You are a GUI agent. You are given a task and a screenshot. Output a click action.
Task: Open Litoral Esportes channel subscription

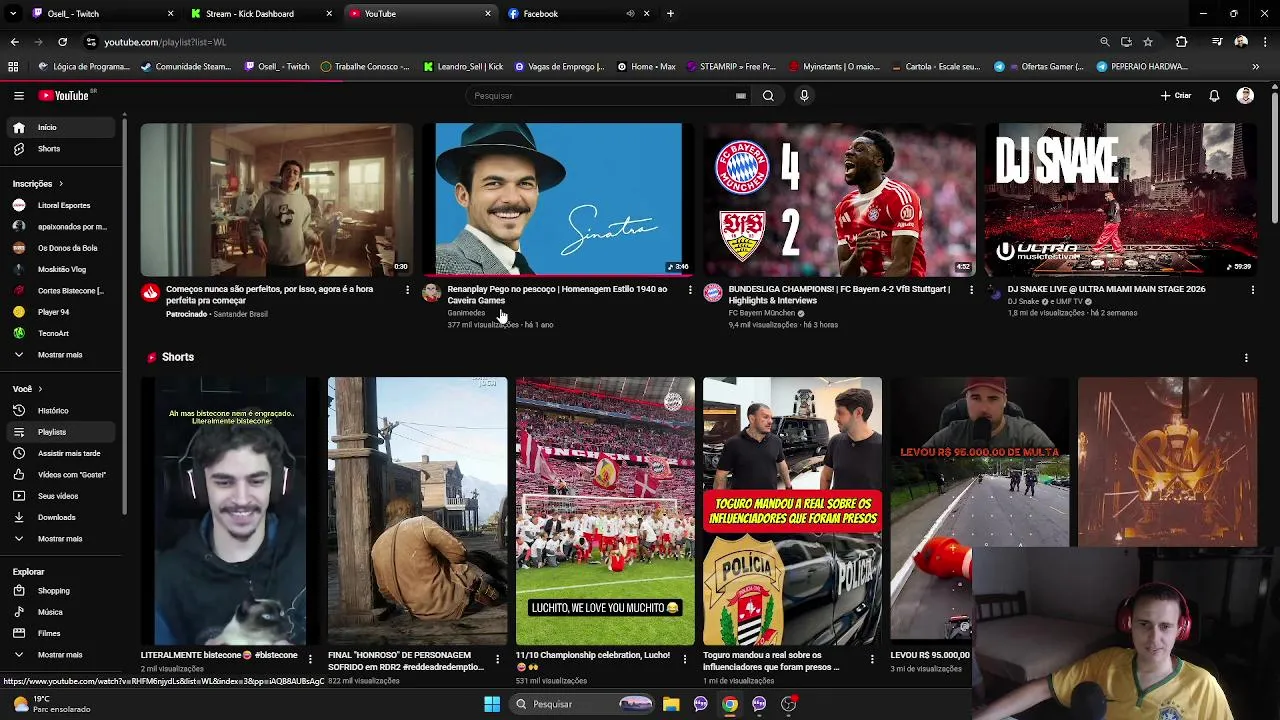tap(63, 205)
